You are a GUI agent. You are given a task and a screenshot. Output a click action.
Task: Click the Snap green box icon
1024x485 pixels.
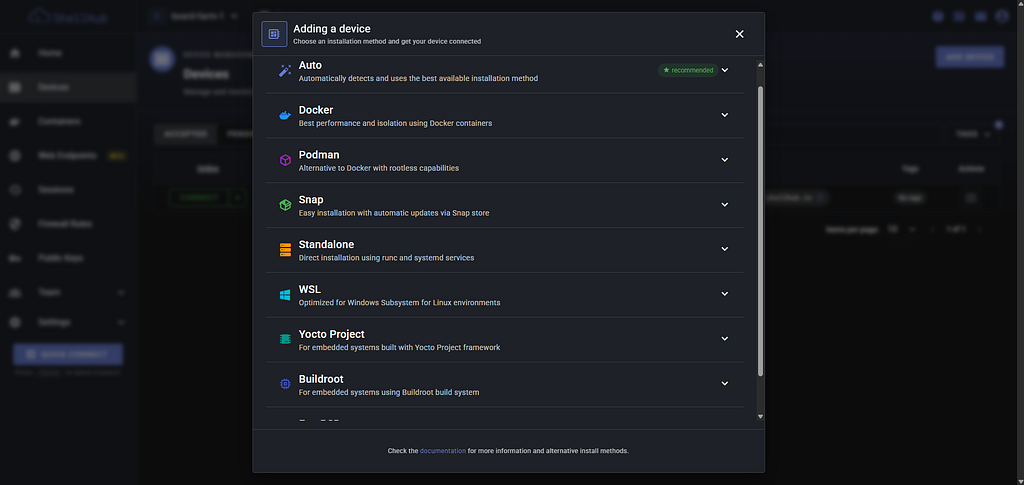click(x=285, y=205)
